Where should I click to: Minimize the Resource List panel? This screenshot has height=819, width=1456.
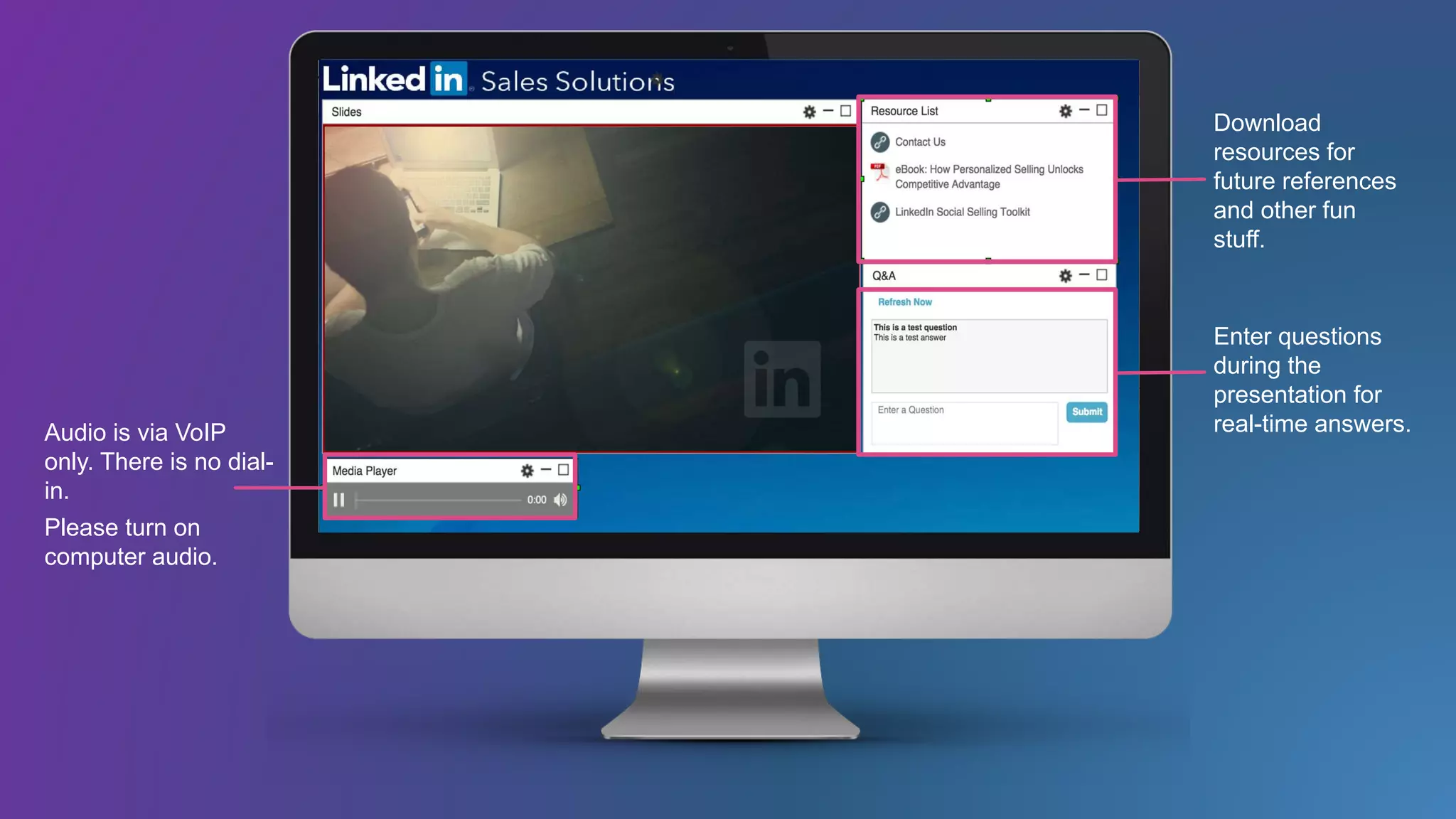tap(1083, 110)
